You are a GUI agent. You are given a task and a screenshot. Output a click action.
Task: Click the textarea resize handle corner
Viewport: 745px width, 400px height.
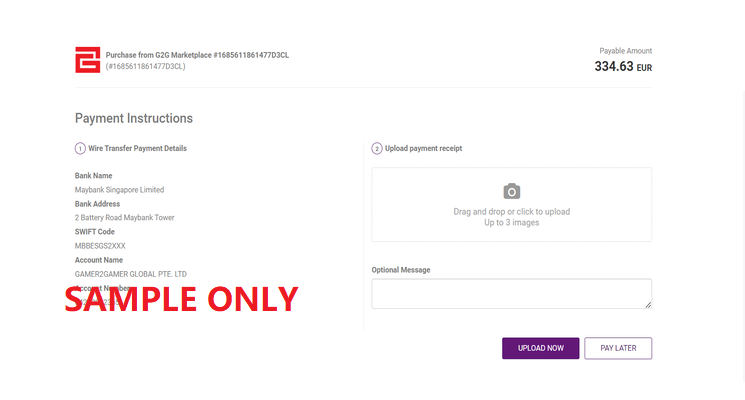point(648,304)
